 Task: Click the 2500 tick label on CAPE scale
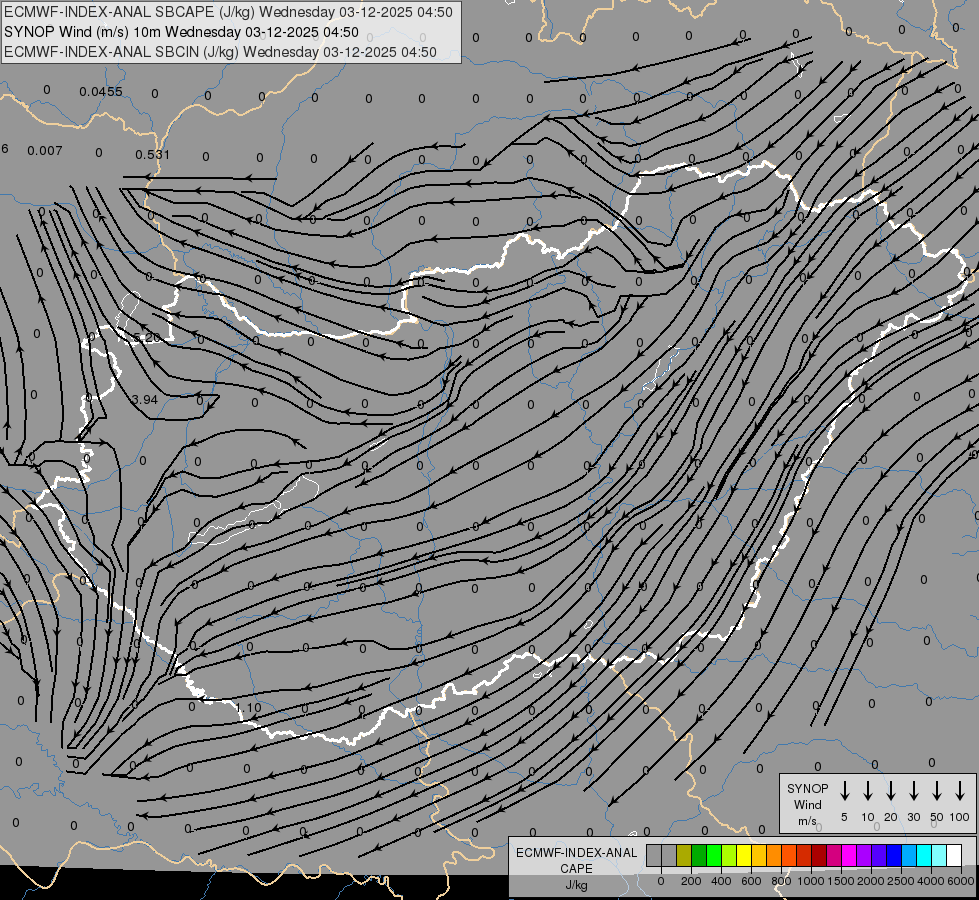pos(901,881)
